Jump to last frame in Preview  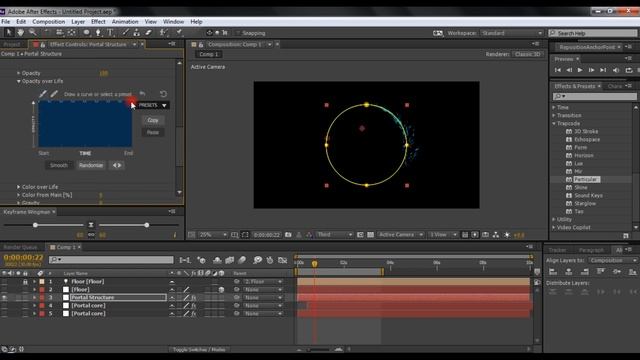[x=603, y=70]
